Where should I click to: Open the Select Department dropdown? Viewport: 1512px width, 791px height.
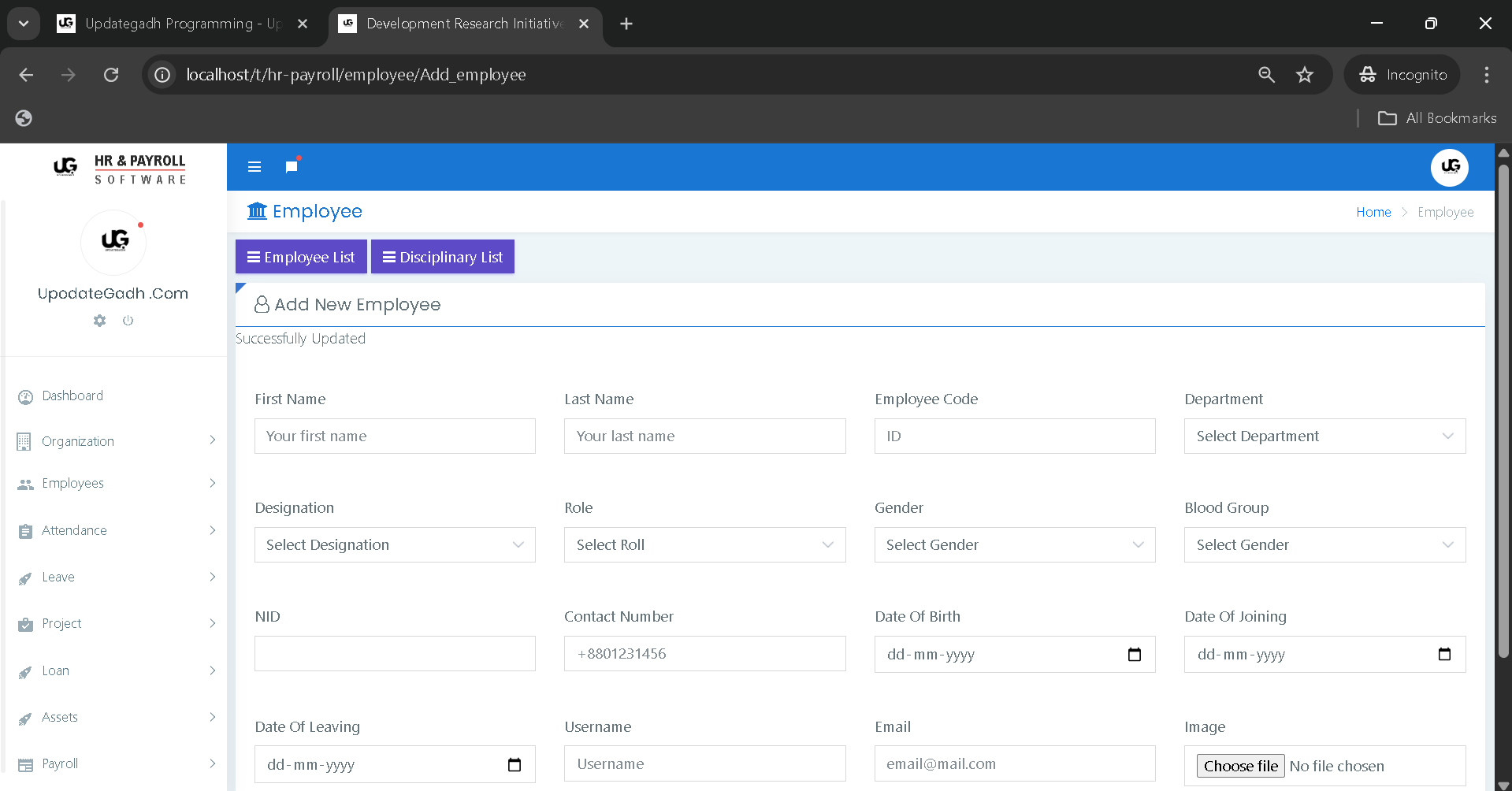1324,436
